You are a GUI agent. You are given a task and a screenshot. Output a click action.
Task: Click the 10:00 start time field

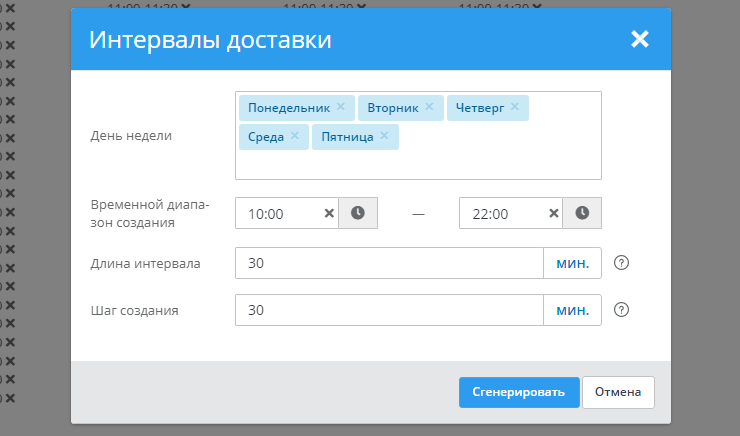coord(278,213)
